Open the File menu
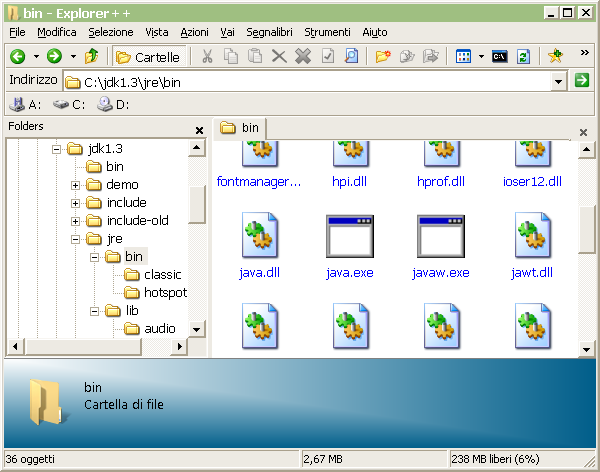This screenshot has height=472, width=600. pos(17,32)
